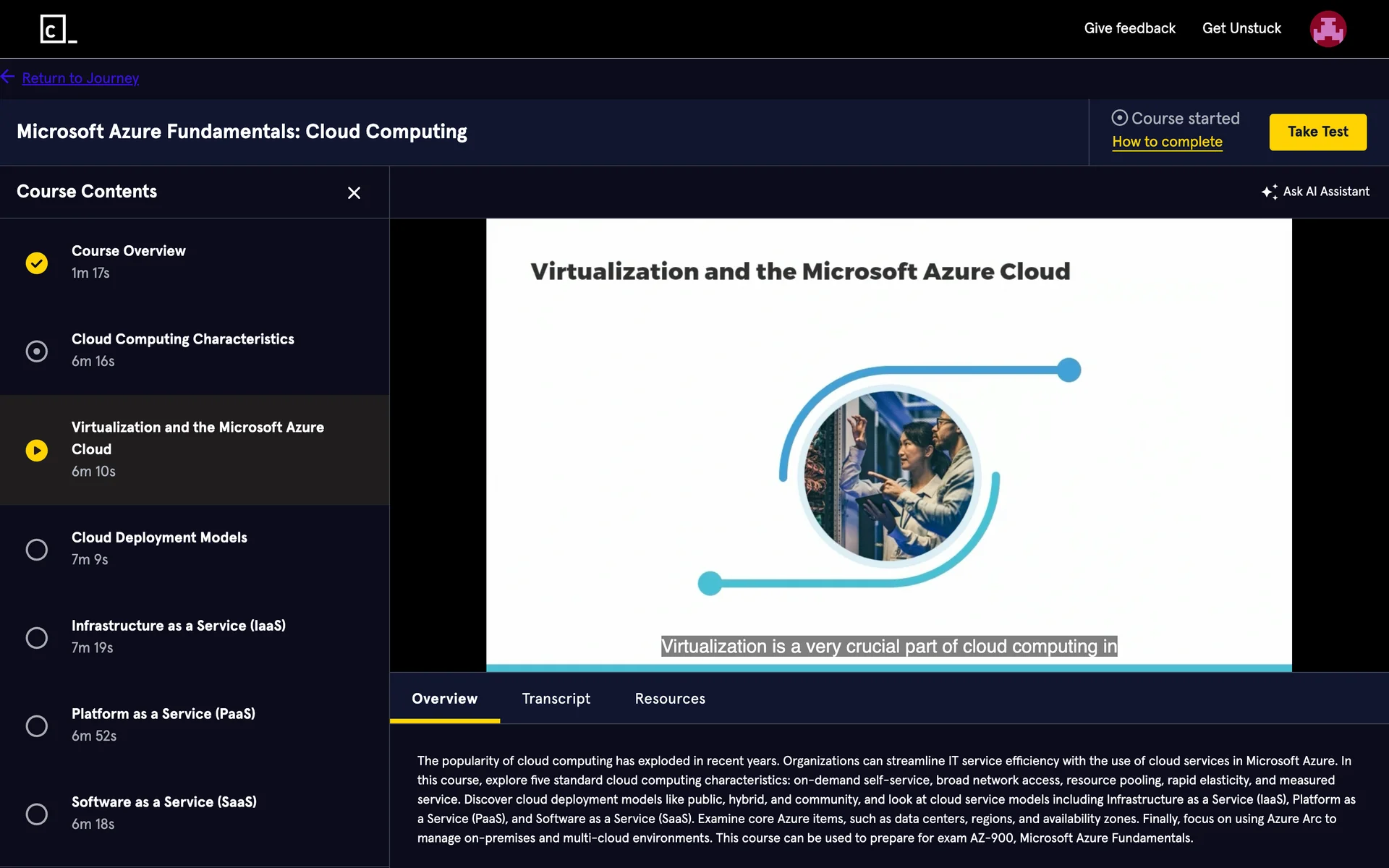The image size is (1389, 868).
Task: Click the Give feedback link
Action: (x=1129, y=28)
